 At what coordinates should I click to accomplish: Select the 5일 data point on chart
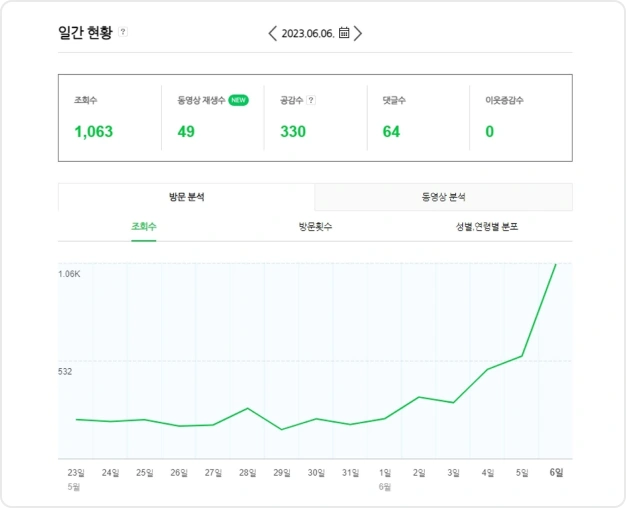(x=522, y=356)
